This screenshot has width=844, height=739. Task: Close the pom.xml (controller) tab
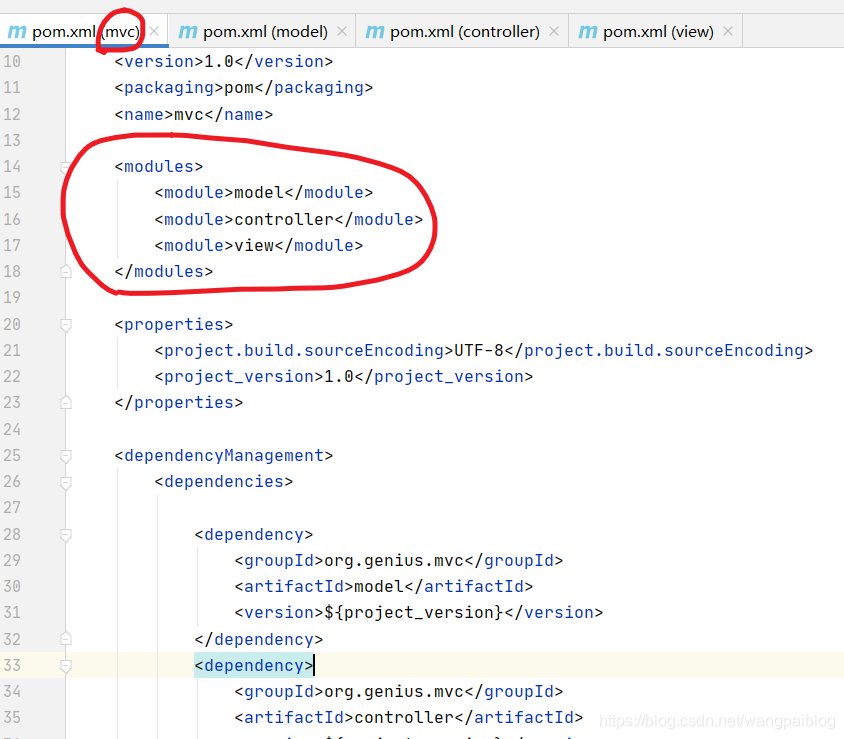click(554, 31)
